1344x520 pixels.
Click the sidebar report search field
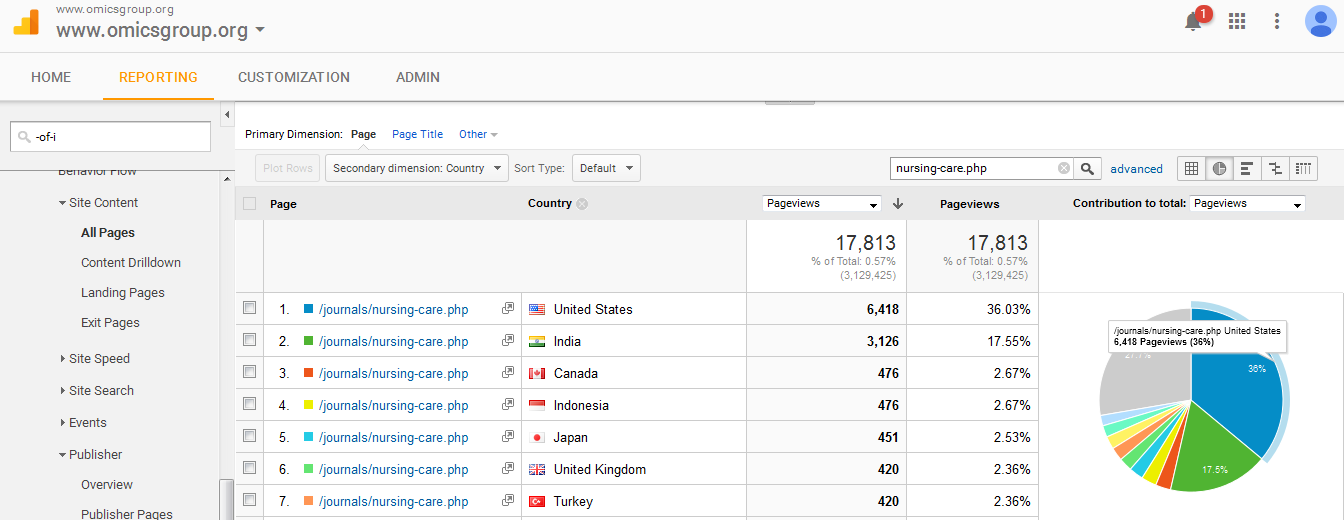coord(110,137)
